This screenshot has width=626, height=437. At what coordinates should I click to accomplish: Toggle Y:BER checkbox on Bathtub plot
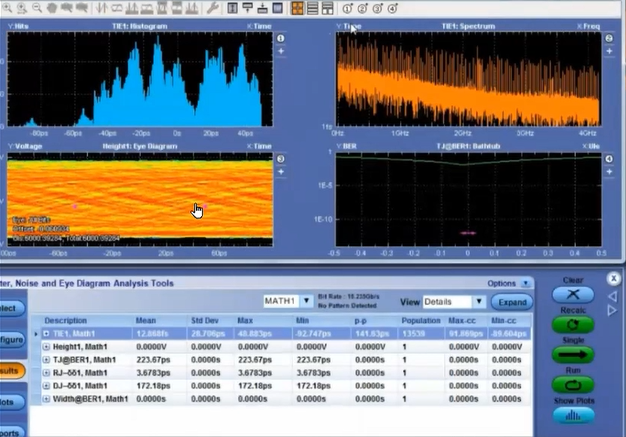click(x=340, y=146)
